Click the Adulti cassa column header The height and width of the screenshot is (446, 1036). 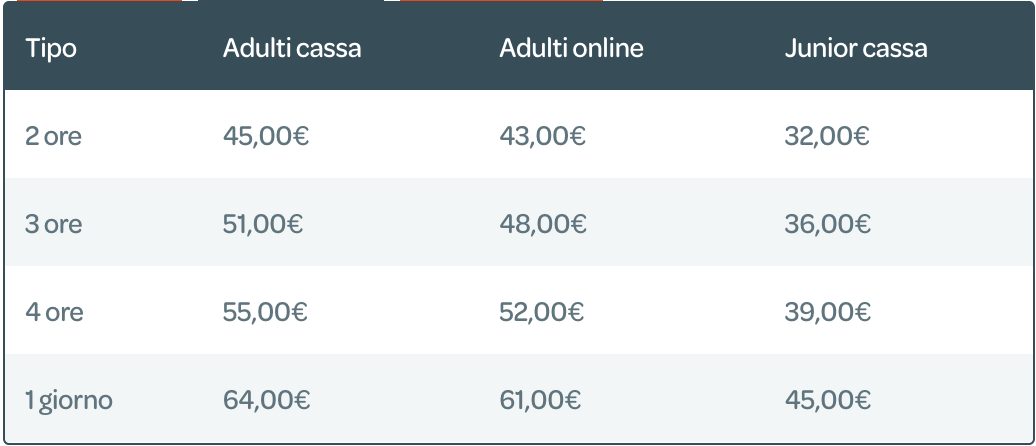(292, 48)
